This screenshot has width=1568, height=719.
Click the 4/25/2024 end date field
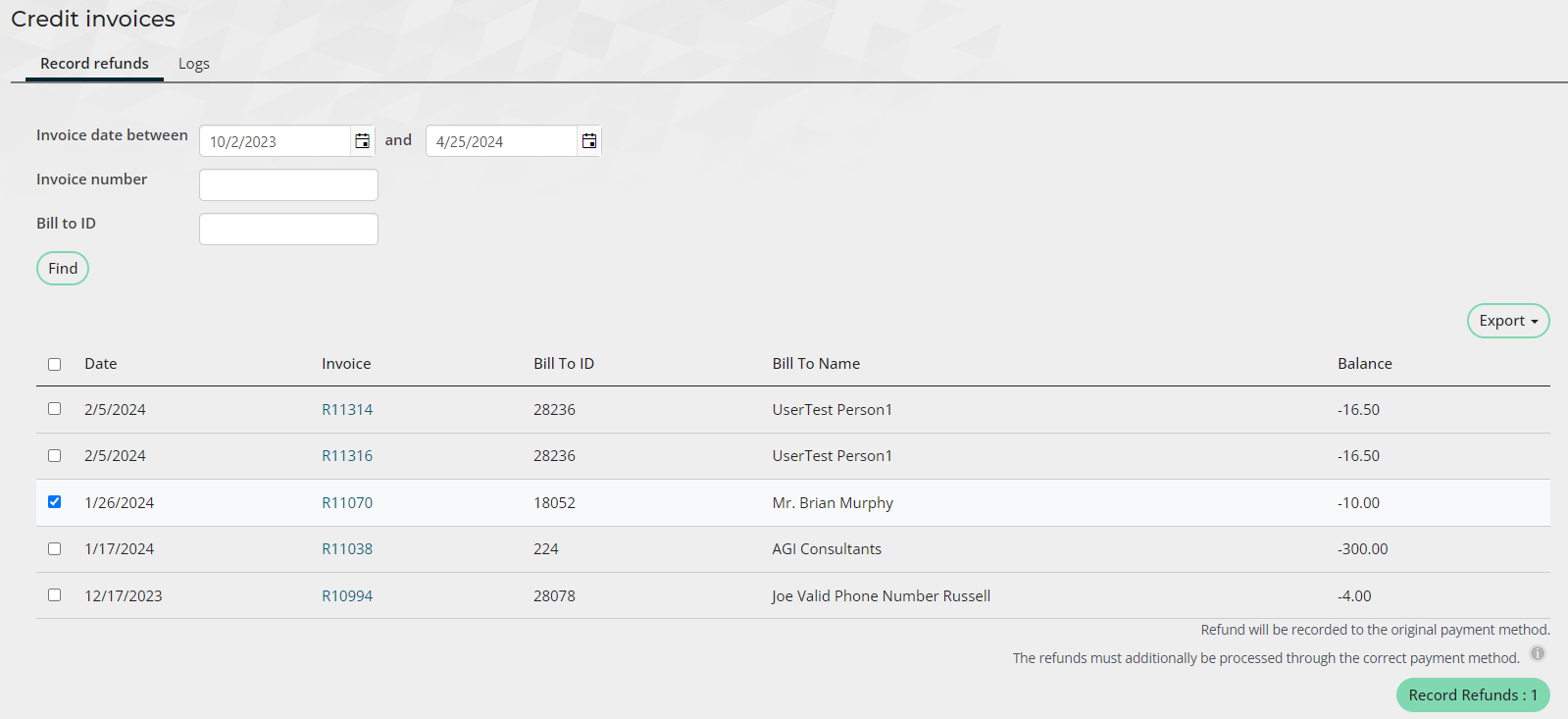501,141
